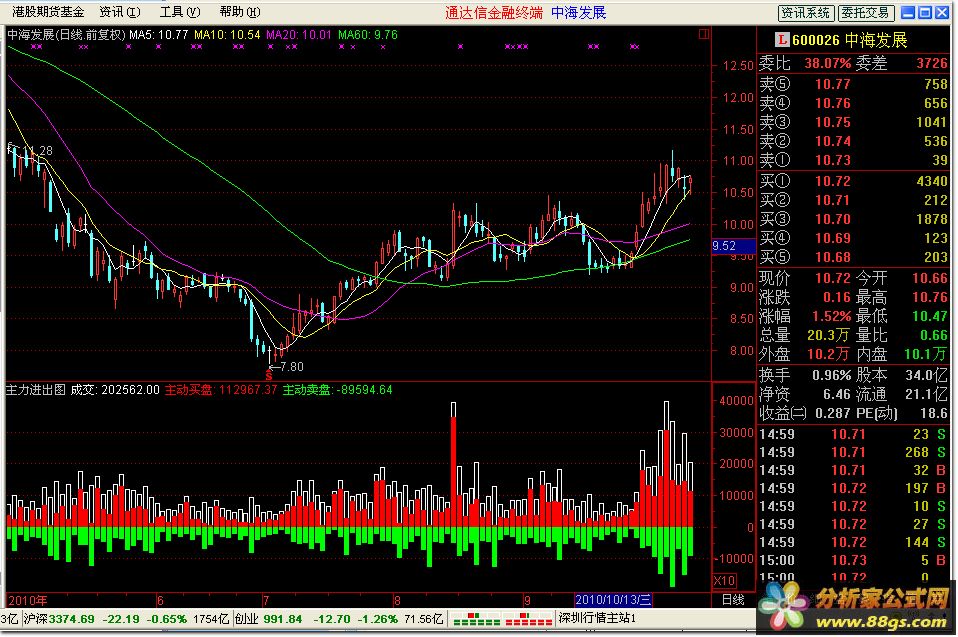Click the MA60: 9.76 indicator label

pos(368,35)
